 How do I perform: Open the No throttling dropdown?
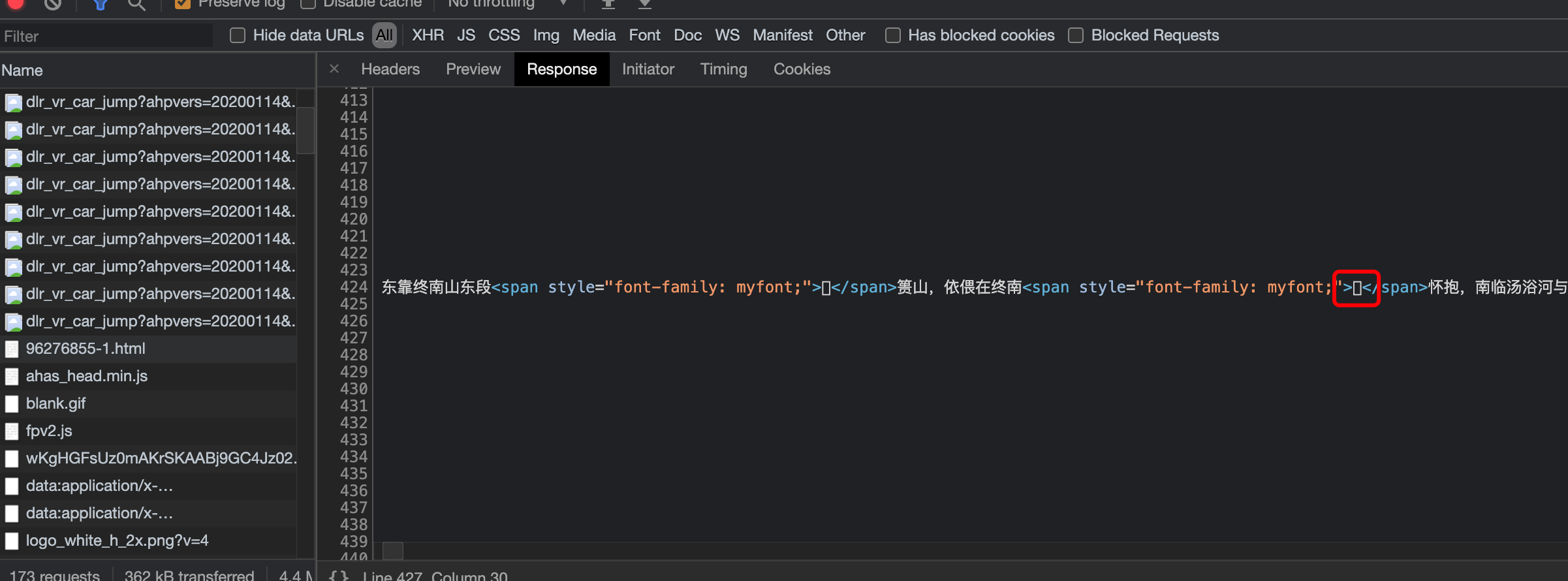pos(507,4)
